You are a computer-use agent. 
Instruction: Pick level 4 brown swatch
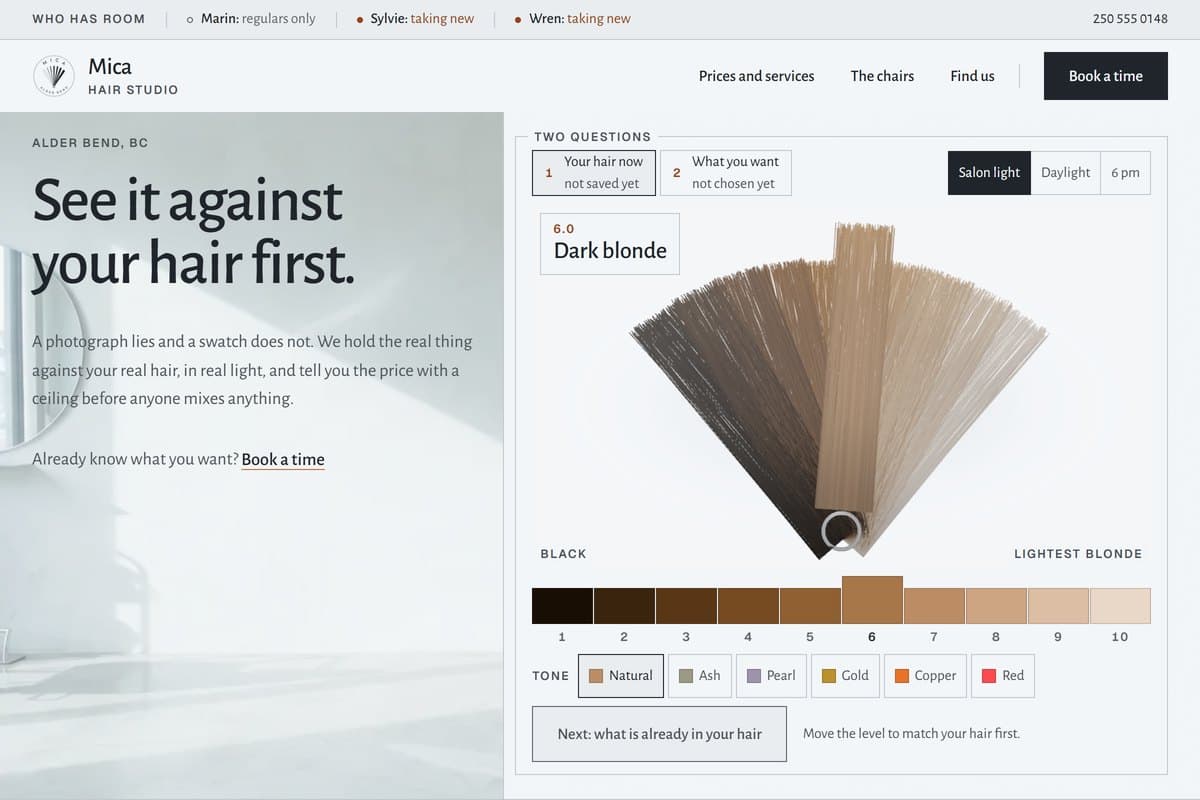748,606
